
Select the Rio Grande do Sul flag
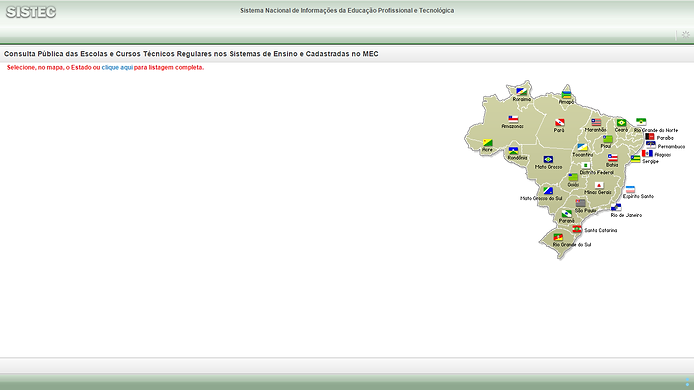point(558,237)
